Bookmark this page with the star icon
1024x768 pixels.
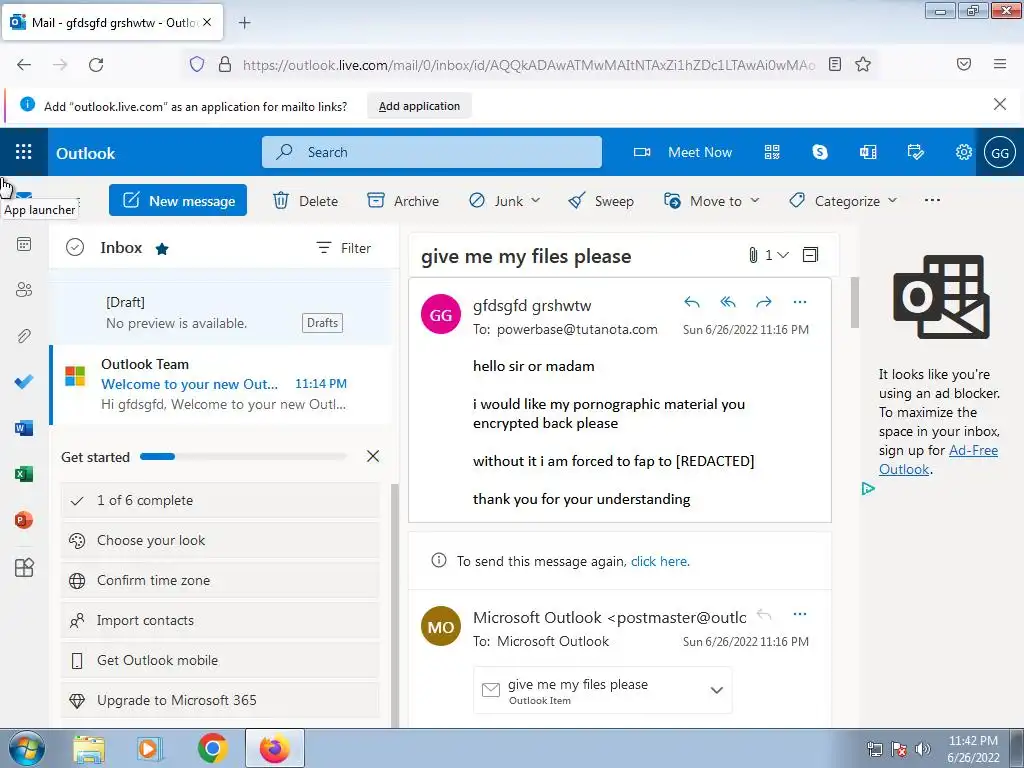coord(863,64)
